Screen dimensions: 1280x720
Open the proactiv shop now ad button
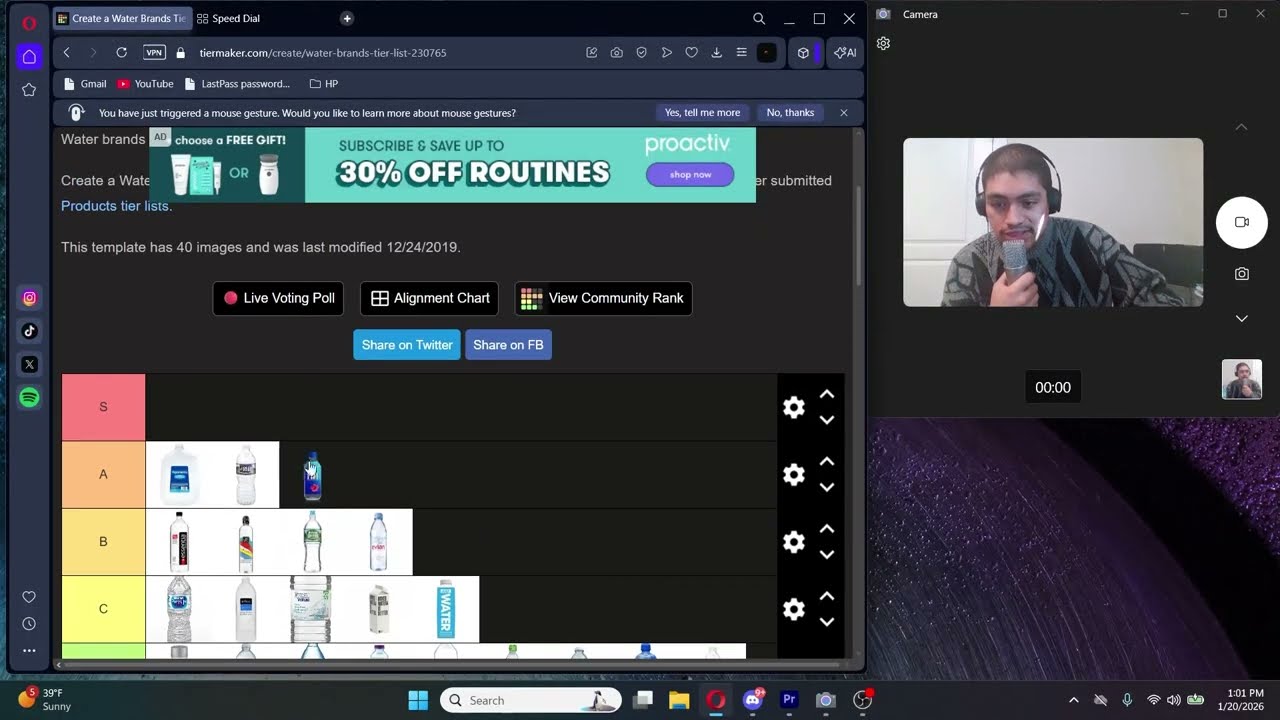click(690, 174)
